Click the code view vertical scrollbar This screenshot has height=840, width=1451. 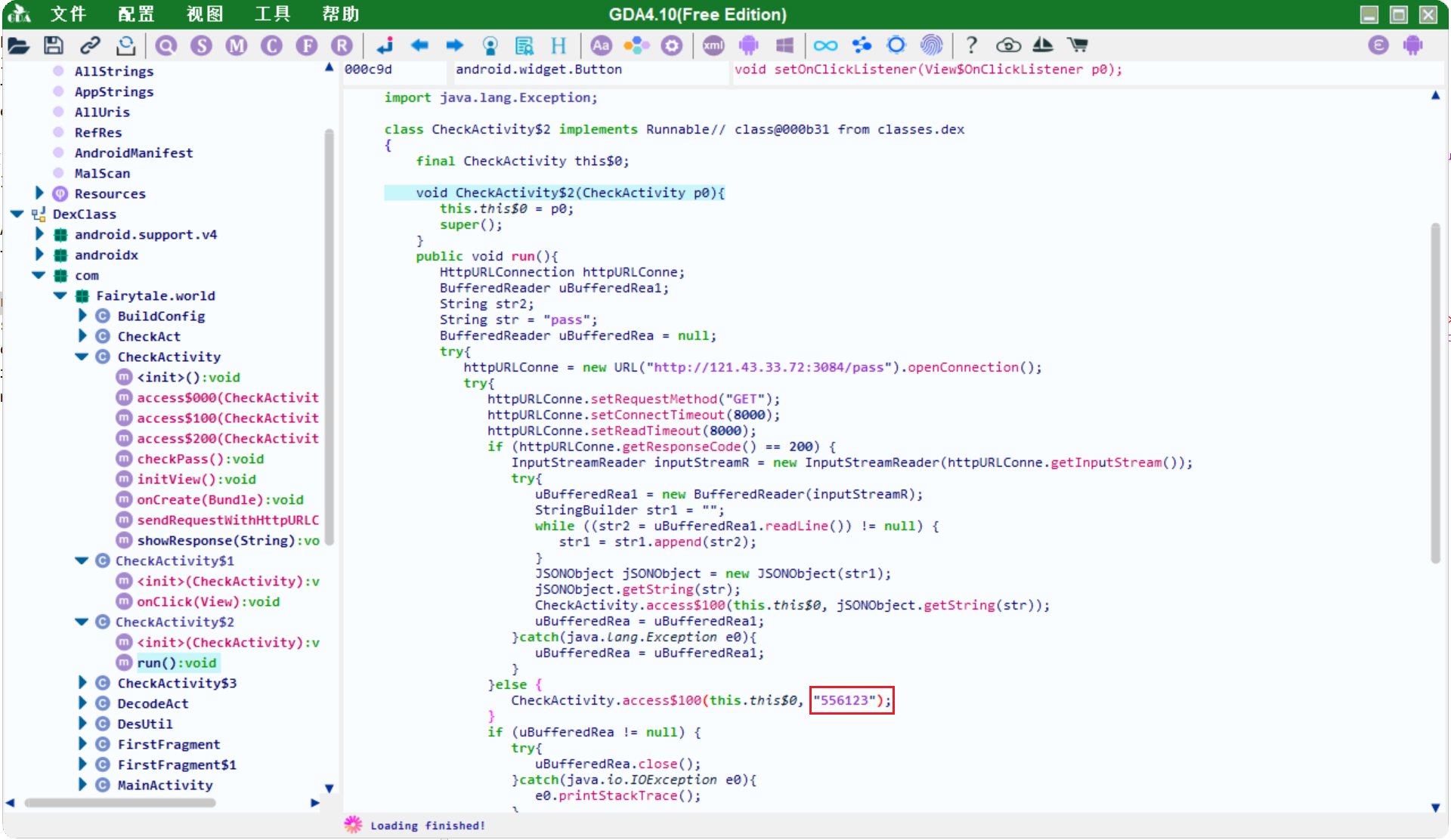(1435, 393)
